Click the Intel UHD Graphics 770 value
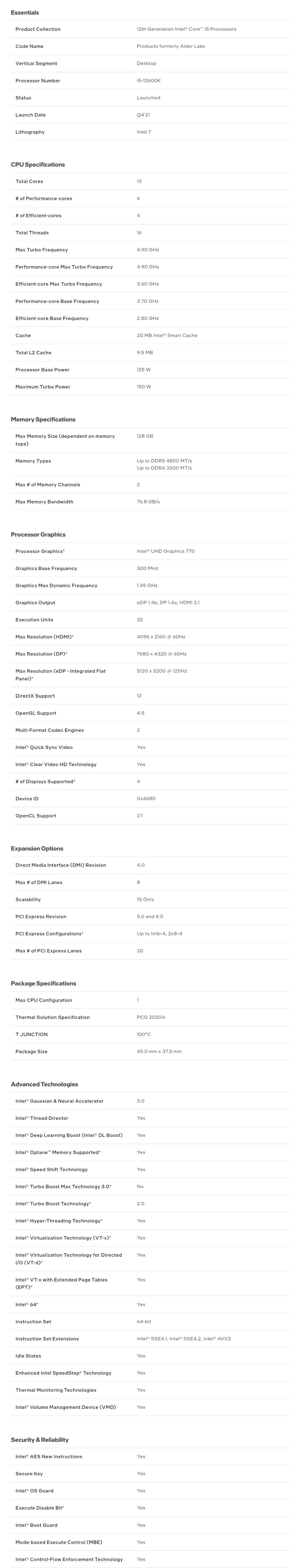This screenshot has height=1568, width=291. pos(166,552)
